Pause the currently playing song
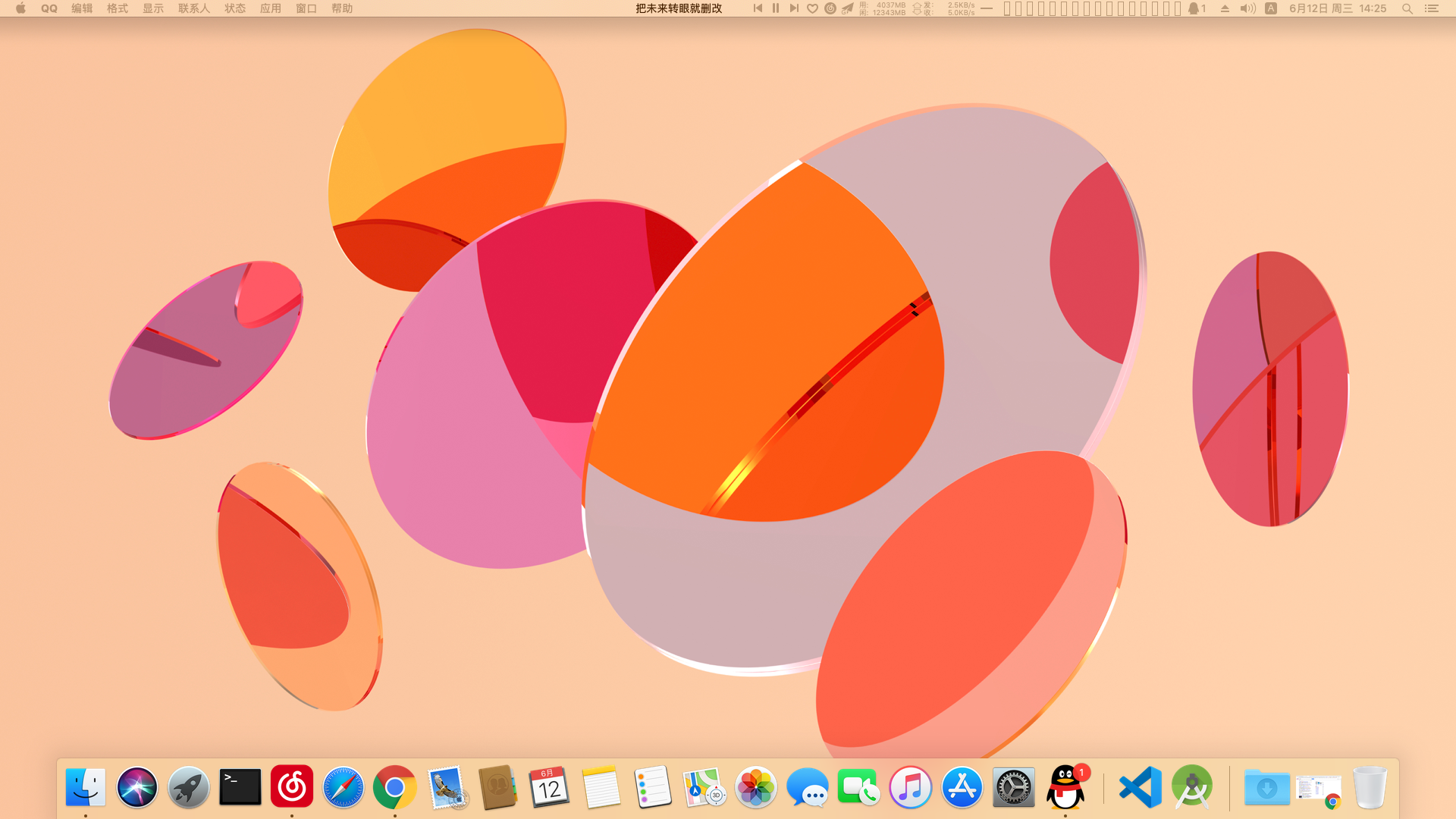1456x819 pixels. pyautogui.click(x=776, y=8)
